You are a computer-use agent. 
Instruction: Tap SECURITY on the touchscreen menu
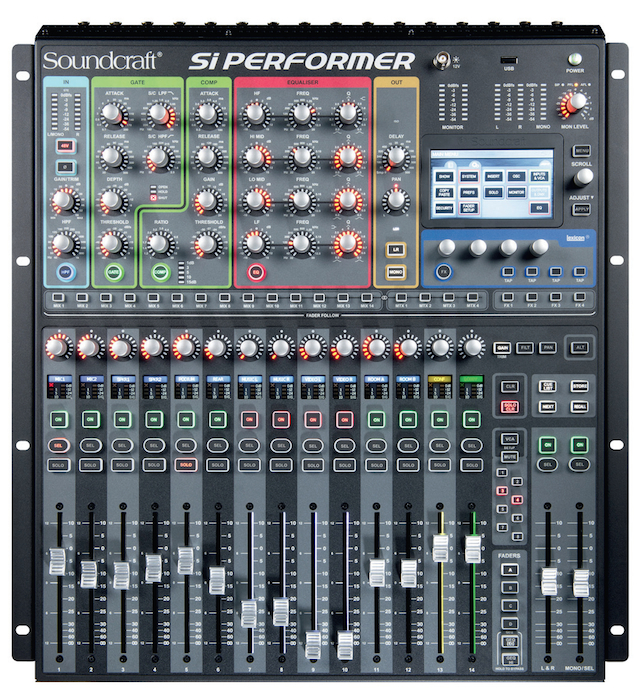click(x=444, y=208)
